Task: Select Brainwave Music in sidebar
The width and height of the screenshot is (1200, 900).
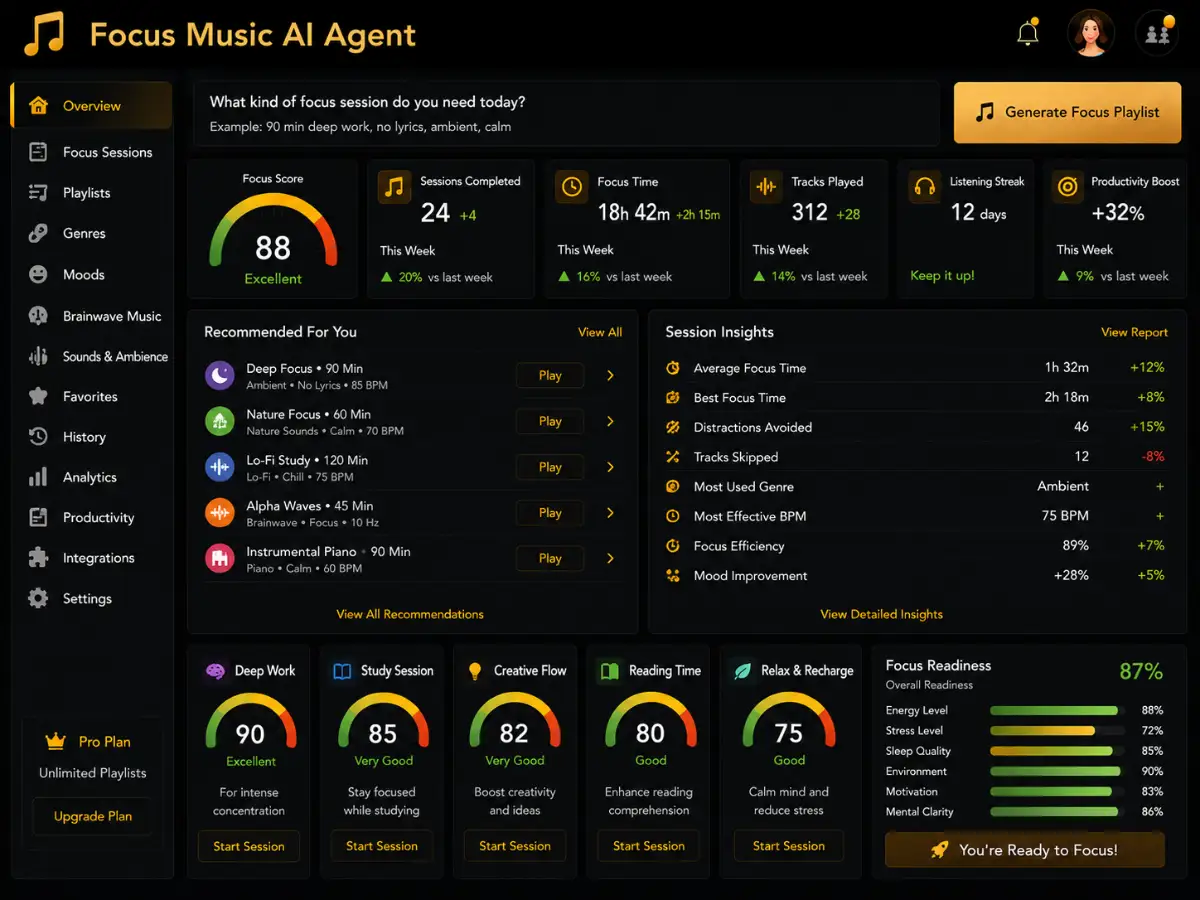Action: coord(91,316)
